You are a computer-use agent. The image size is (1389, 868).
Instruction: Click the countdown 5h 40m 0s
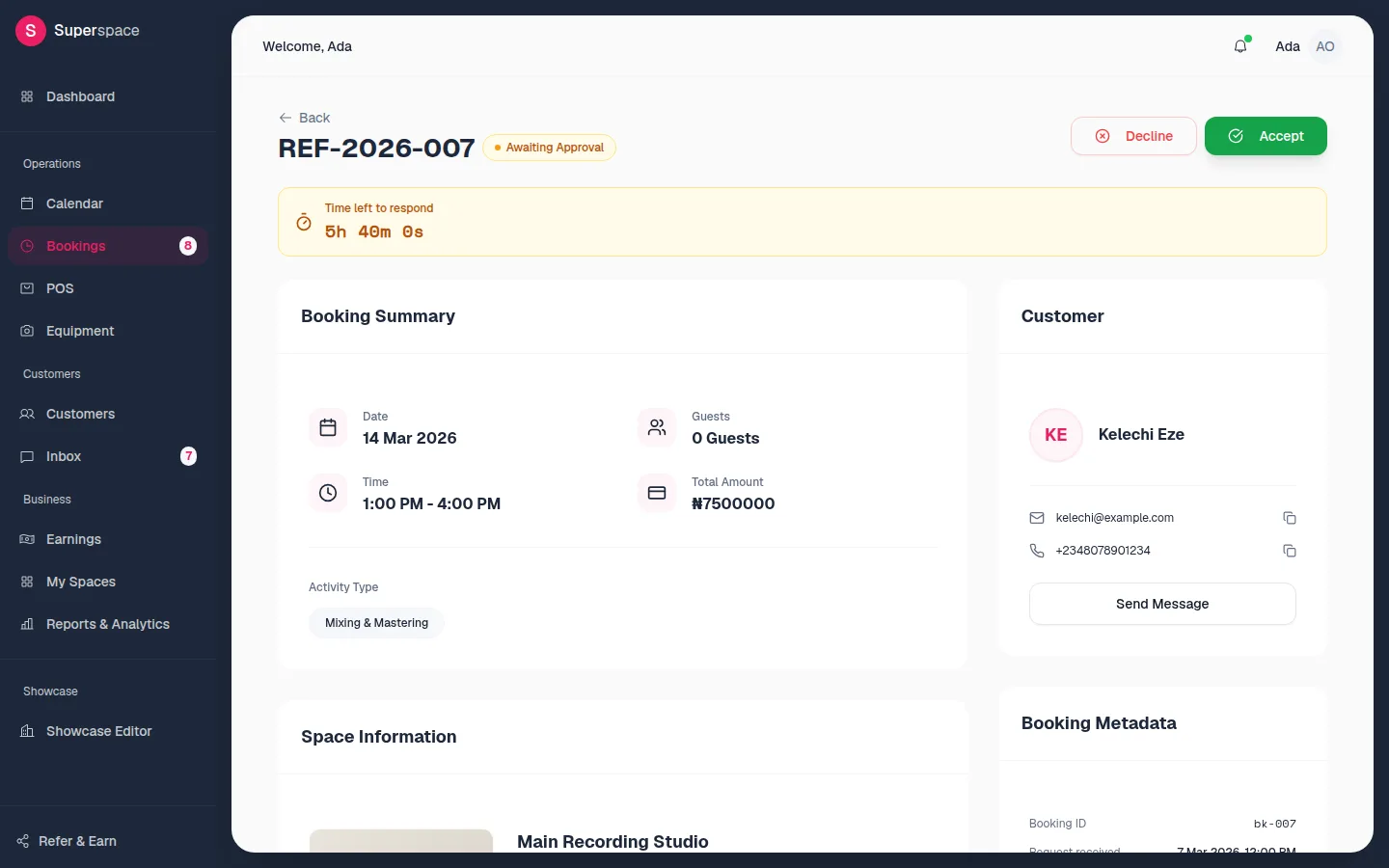(x=374, y=231)
